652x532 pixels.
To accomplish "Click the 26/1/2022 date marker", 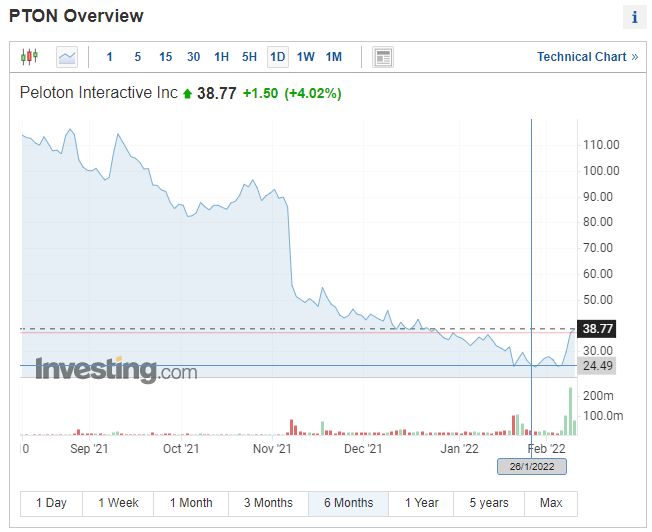I will pos(532,466).
